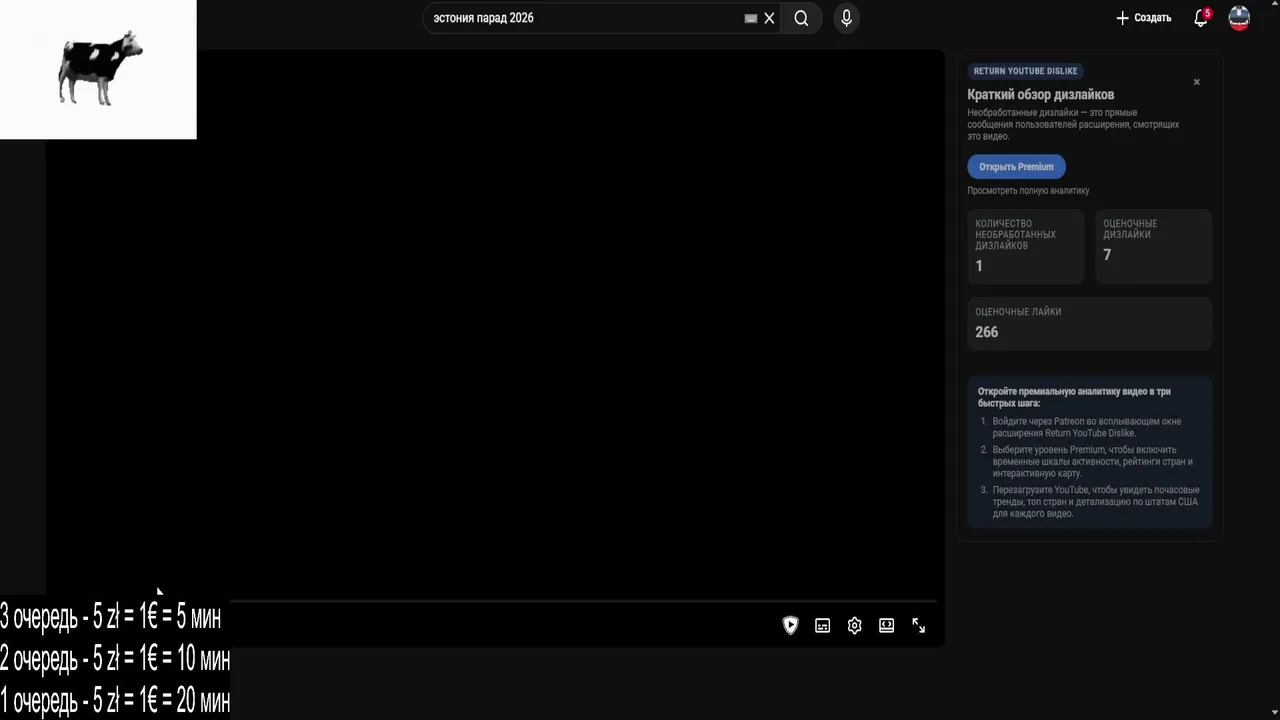1280x720 pixels.
Task: Open the player settings gear
Action: tap(854, 625)
